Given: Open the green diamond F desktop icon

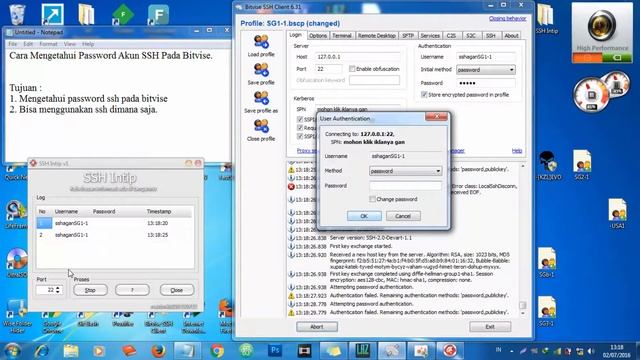Looking at the screenshot, I should coord(123,15).
